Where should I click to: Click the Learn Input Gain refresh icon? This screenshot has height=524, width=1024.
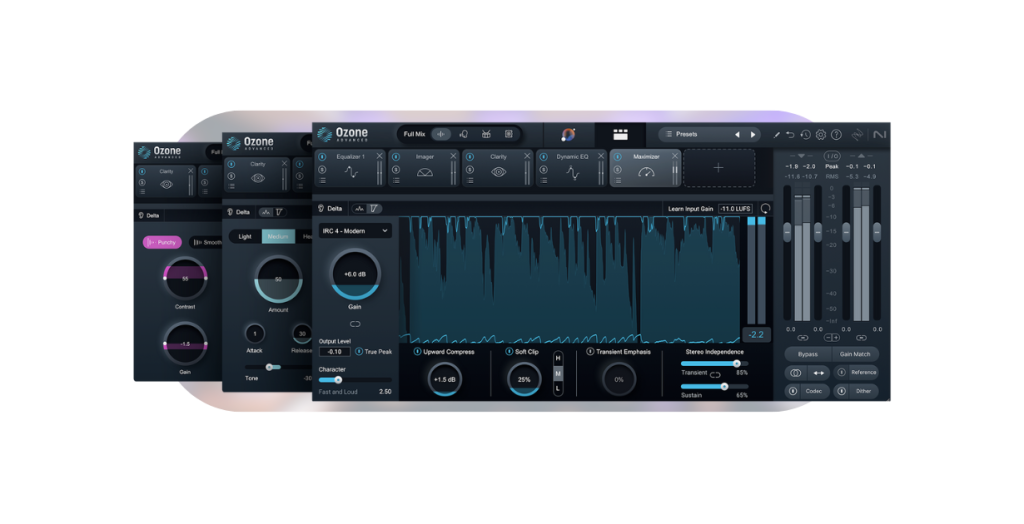765,208
